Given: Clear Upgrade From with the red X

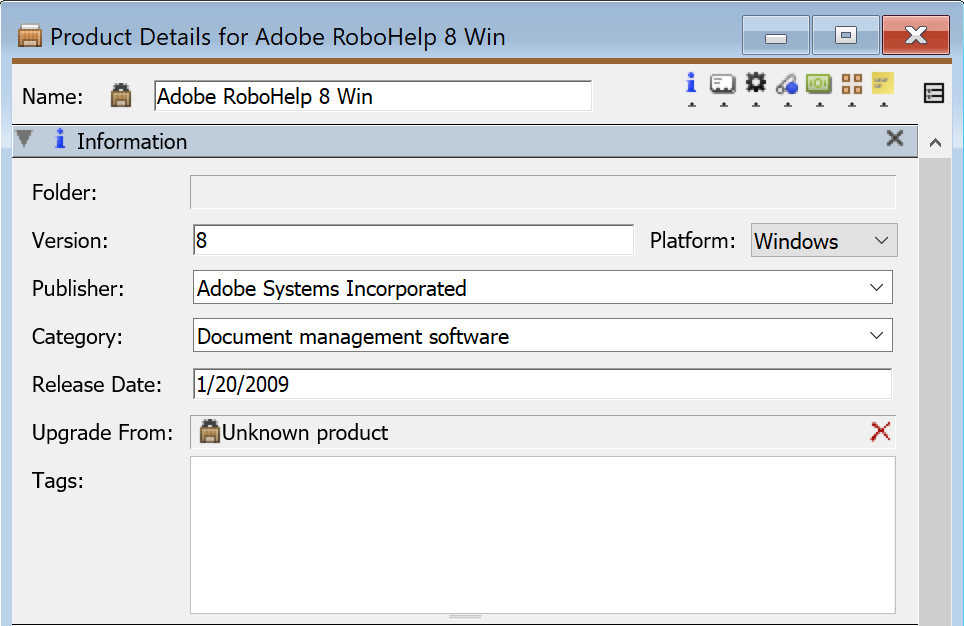Looking at the screenshot, I should pyautogui.click(x=880, y=432).
